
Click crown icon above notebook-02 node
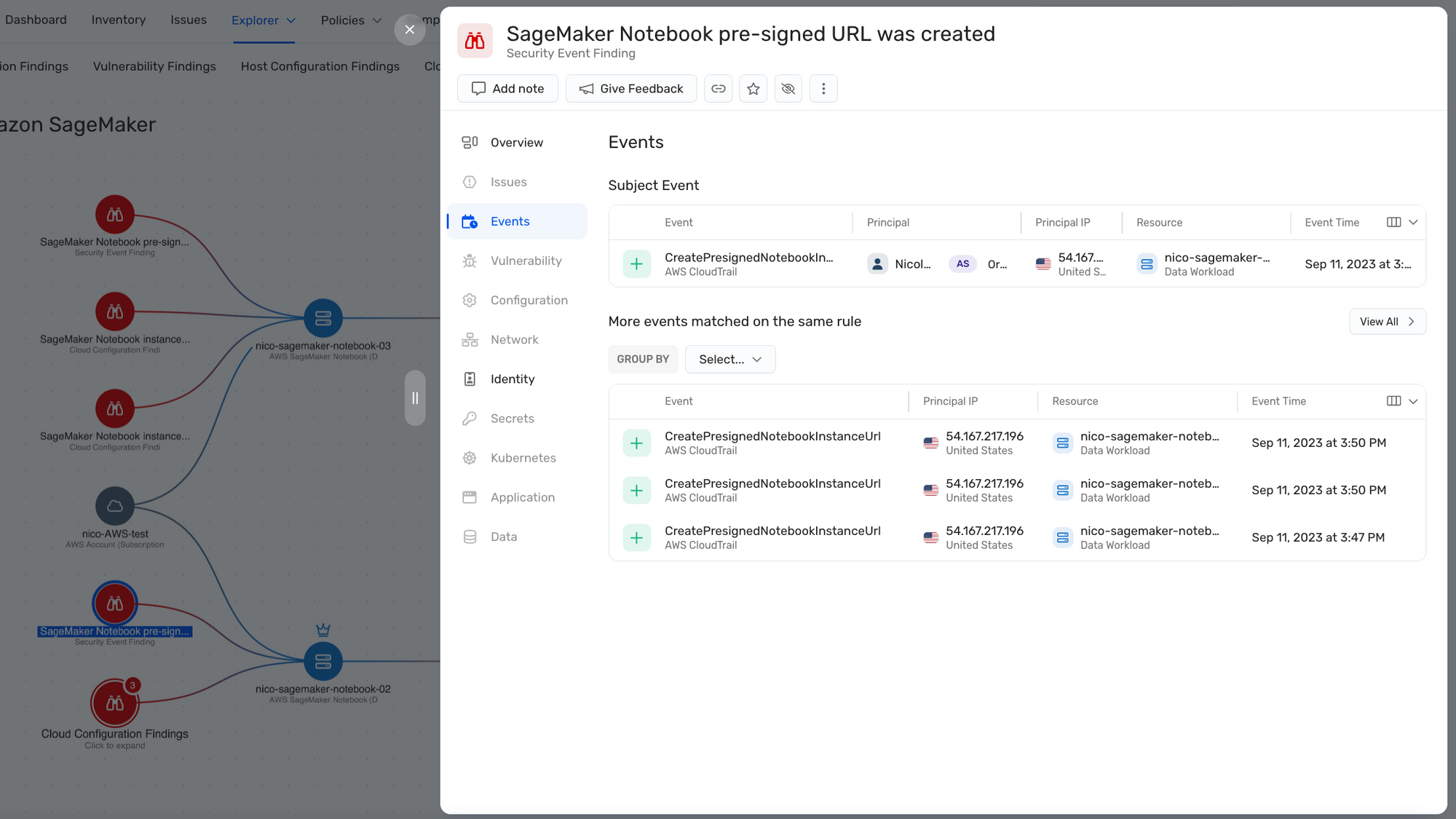(323, 630)
